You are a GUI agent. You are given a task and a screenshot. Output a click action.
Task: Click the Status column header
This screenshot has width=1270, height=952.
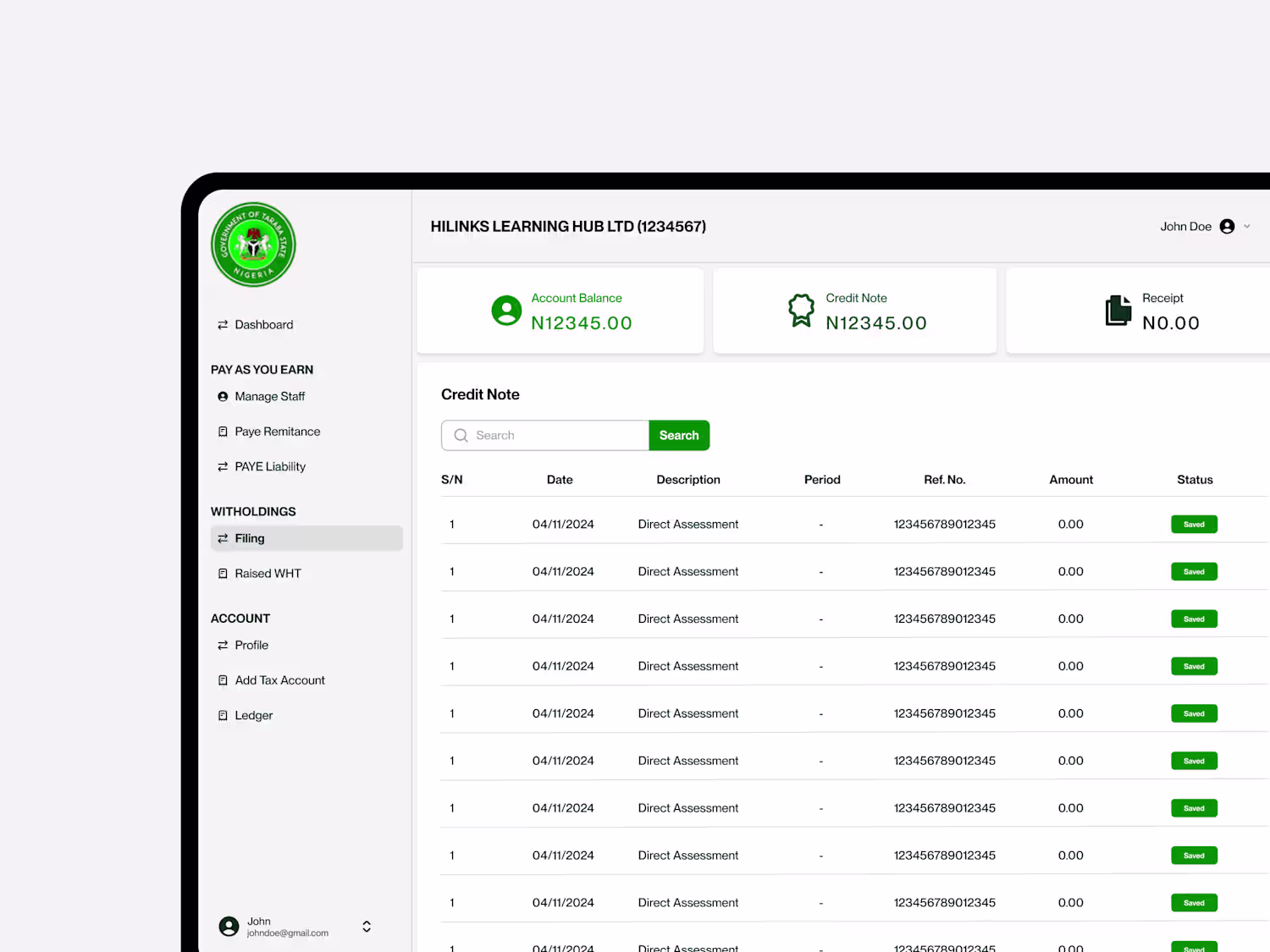click(x=1195, y=480)
